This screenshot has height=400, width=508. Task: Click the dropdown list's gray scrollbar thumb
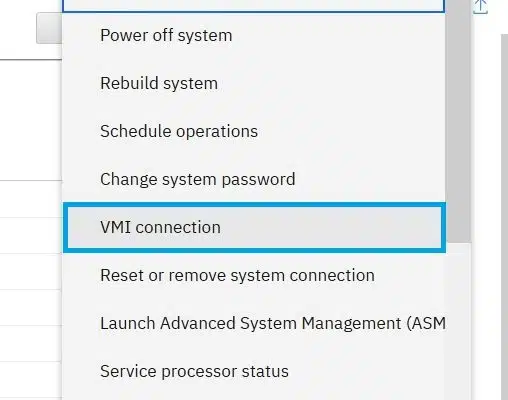coord(458,121)
